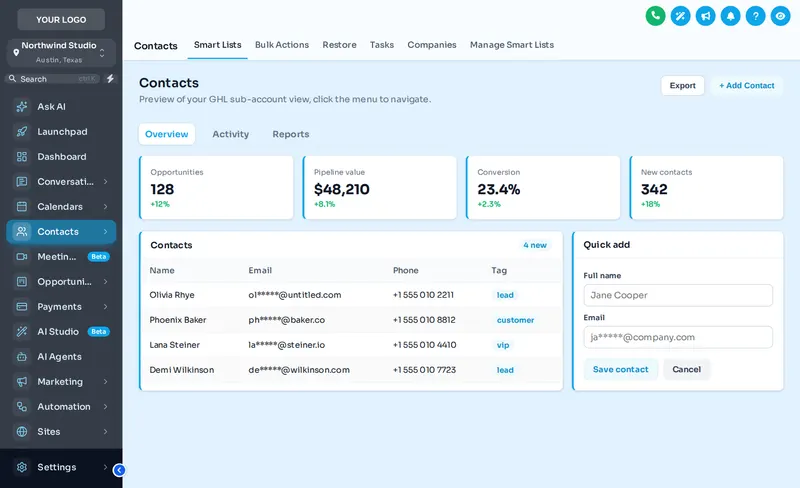Expand the Automation menu chevron
The width and height of the screenshot is (800, 488).
point(106,407)
